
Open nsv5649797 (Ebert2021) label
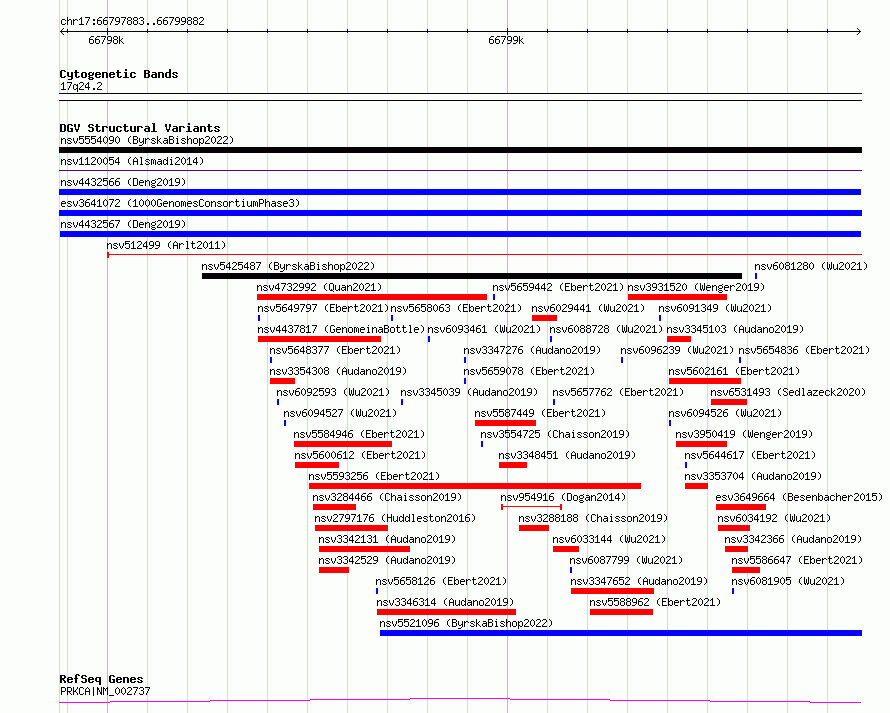click(x=323, y=308)
